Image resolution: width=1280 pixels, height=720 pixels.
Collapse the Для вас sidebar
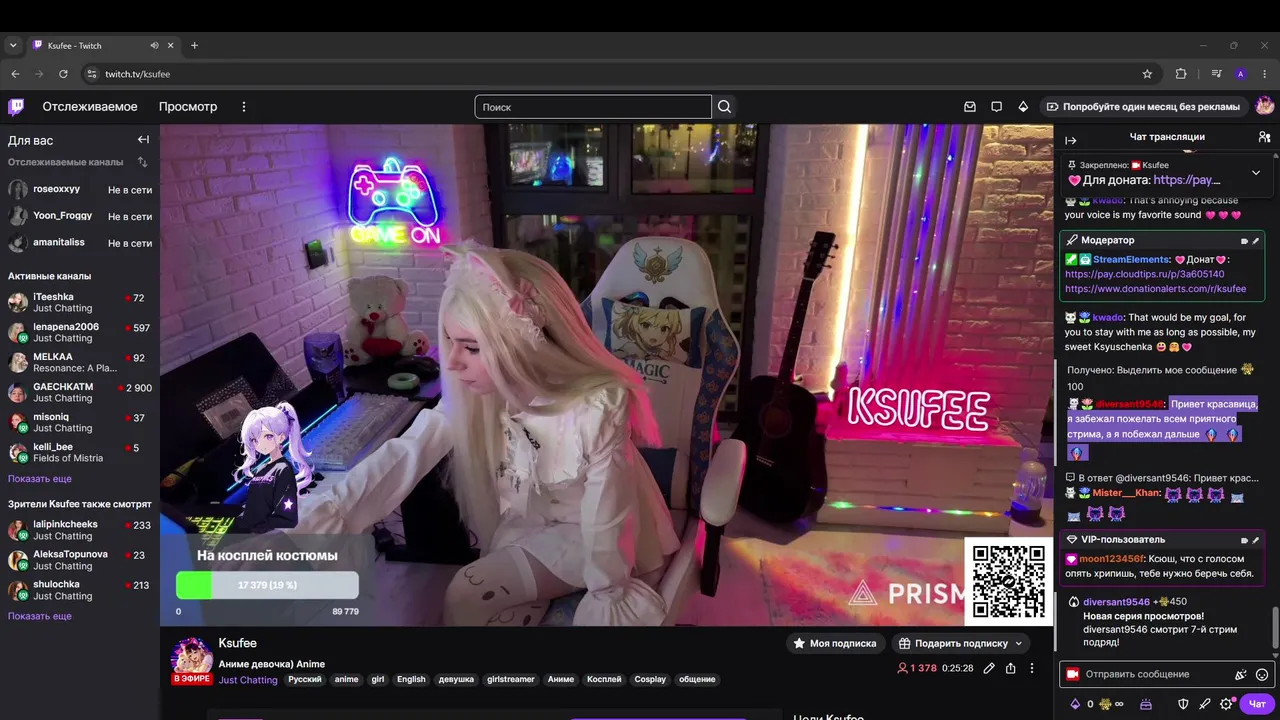[143, 140]
